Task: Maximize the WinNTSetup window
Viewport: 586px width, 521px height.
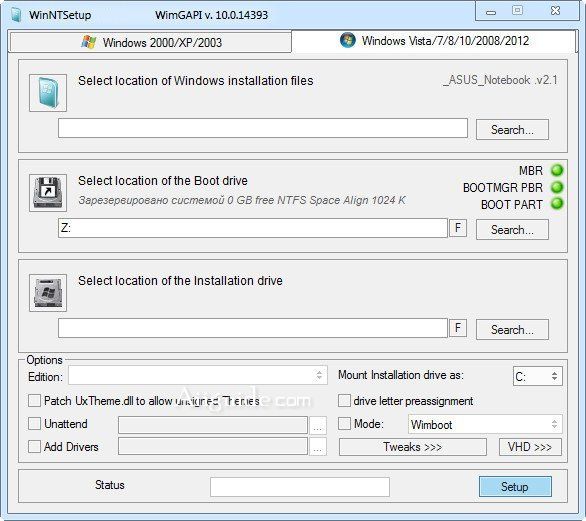Action: (518, 10)
